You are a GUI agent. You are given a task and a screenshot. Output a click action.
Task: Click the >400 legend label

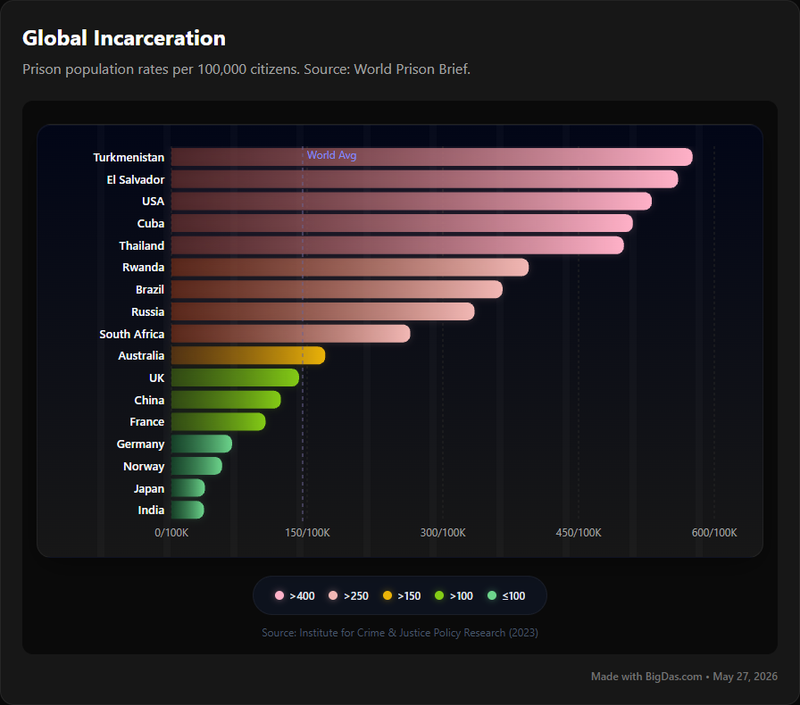pyautogui.click(x=302, y=596)
